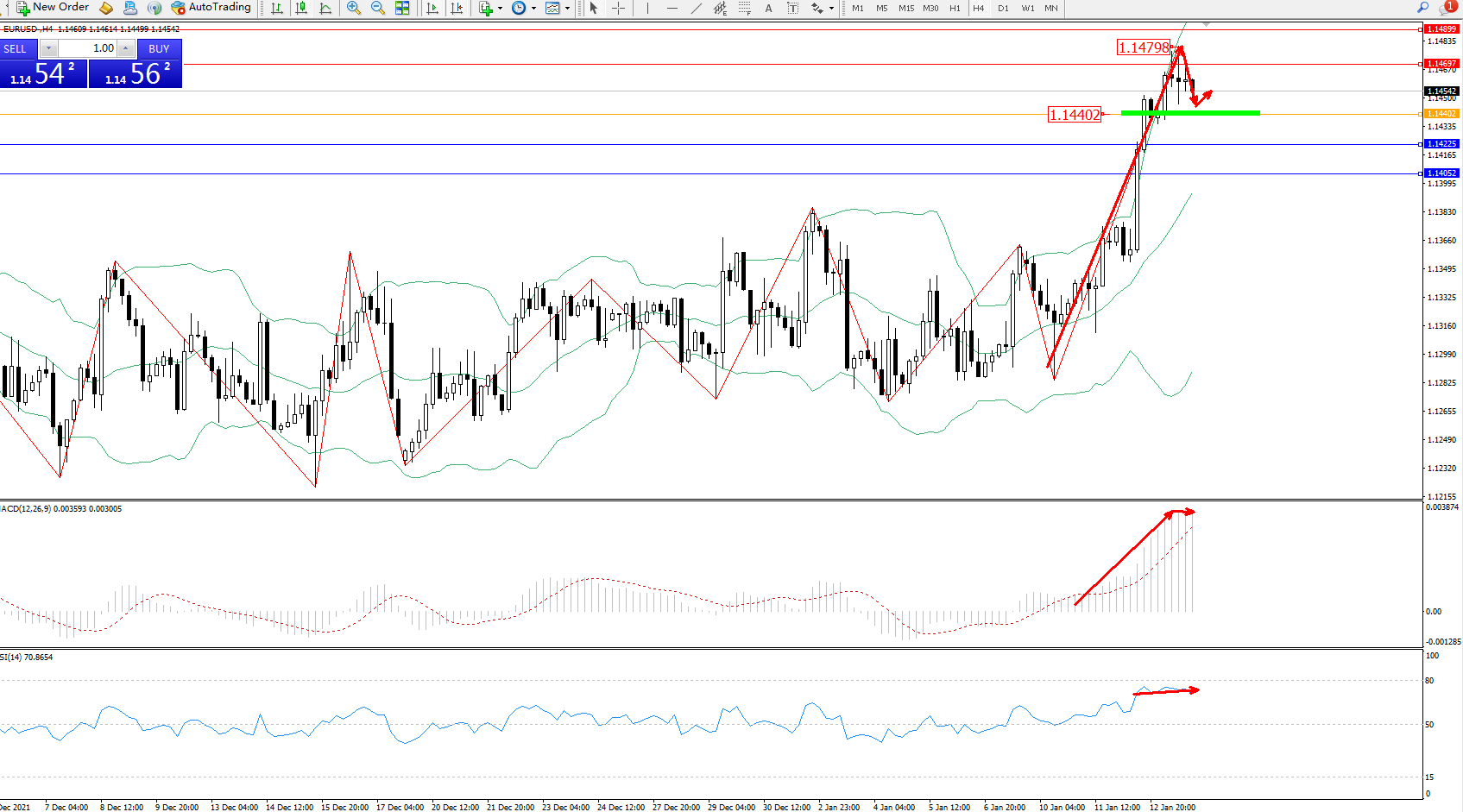Image resolution: width=1463 pixels, height=812 pixels.
Task: Zoom out of the chart
Action: [377, 8]
